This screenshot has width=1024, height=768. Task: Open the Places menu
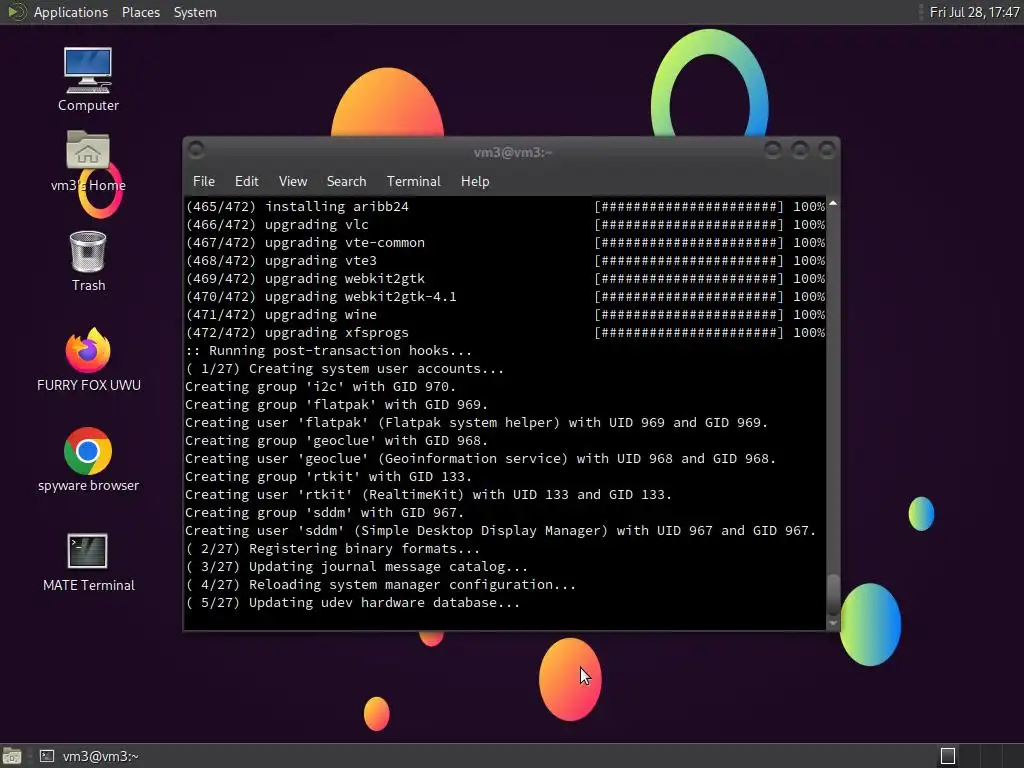click(140, 12)
